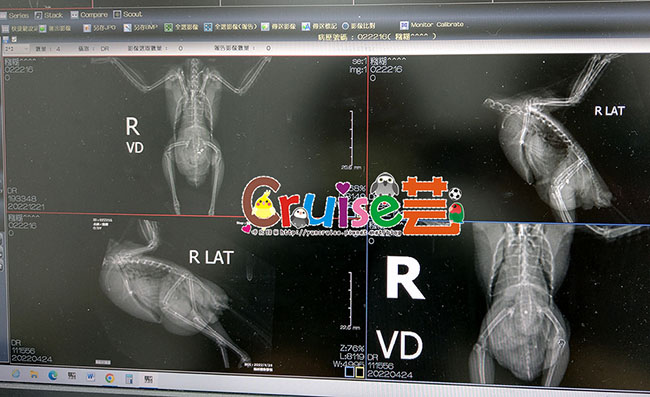Click the yellow square indicator near W:4995

point(360,373)
